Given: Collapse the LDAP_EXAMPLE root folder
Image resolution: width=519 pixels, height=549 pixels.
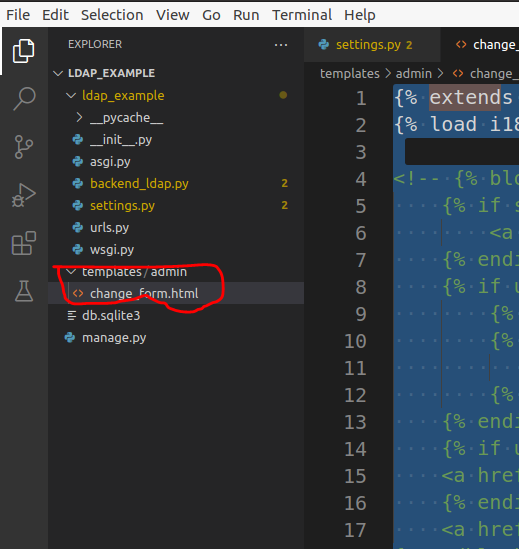Looking at the screenshot, I should (x=58, y=73).
